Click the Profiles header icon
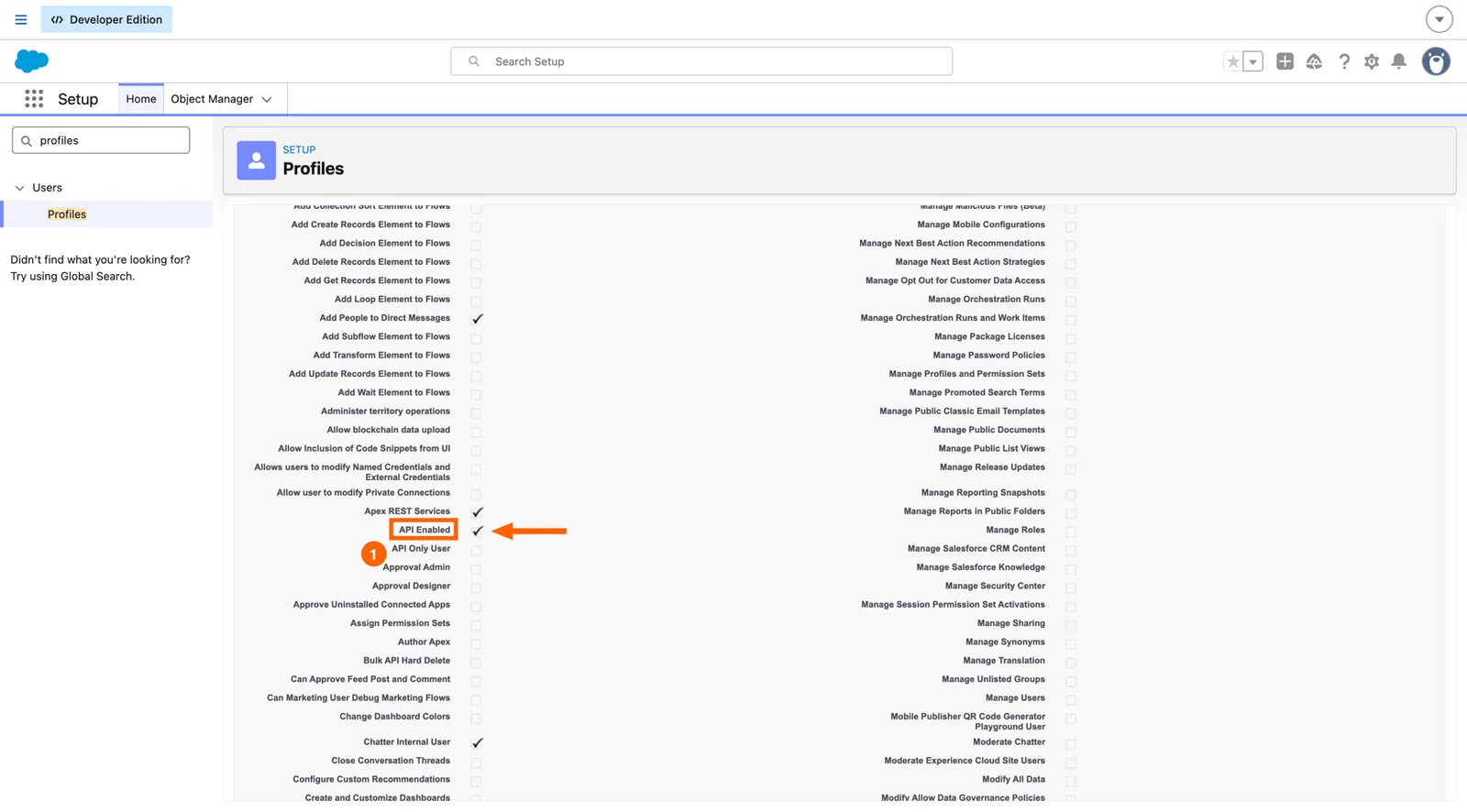Image resolution: width=1467 pixels, height=812 pixels. coord(257,160)
